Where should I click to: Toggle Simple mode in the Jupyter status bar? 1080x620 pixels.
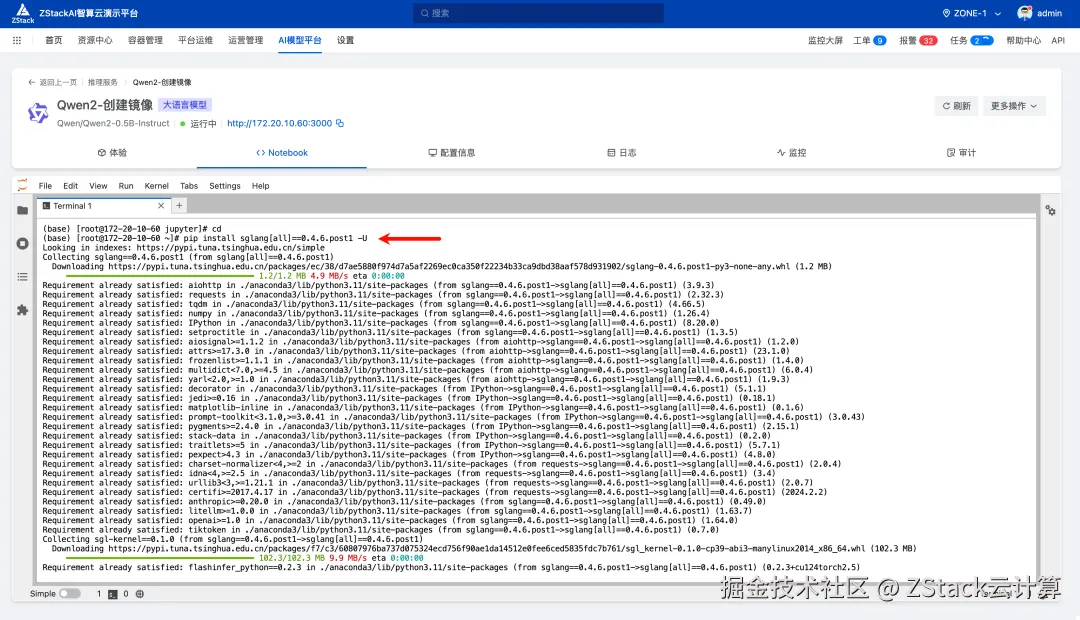69,592
